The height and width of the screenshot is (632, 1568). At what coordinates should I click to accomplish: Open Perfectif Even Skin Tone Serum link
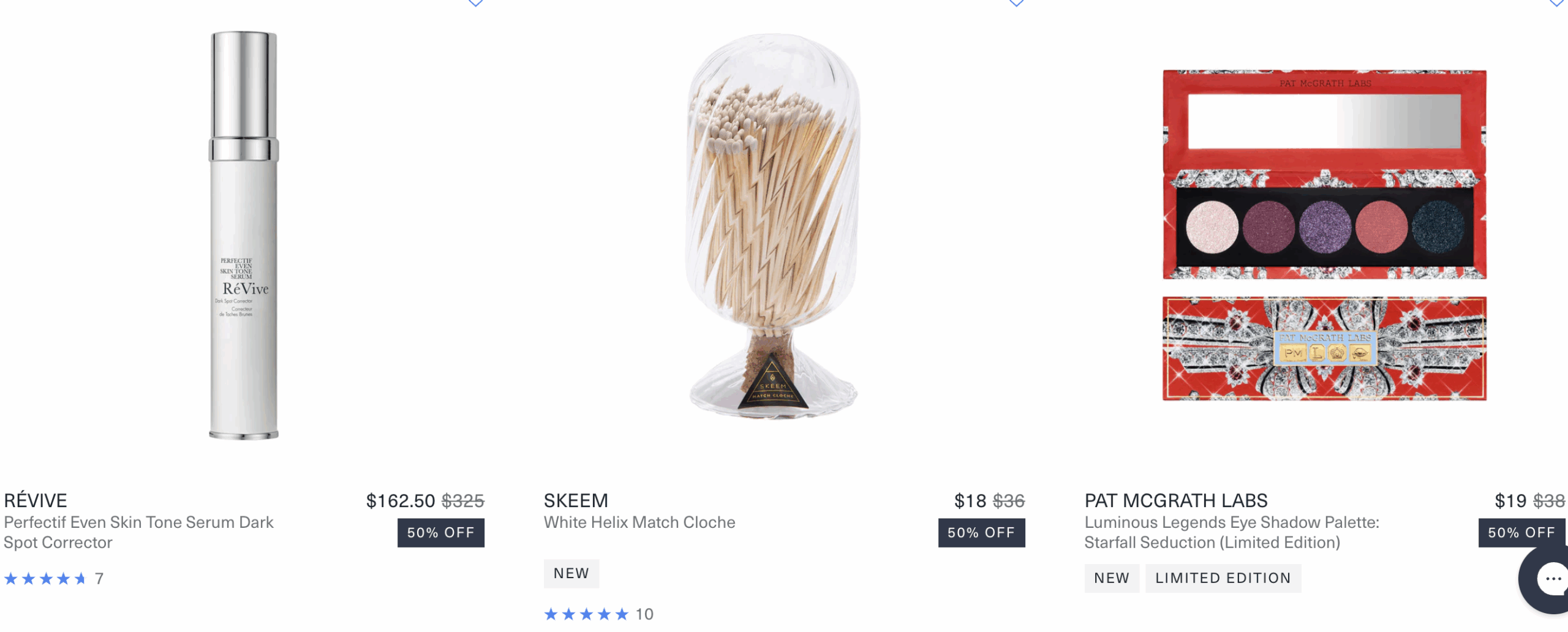coord(138,532)
